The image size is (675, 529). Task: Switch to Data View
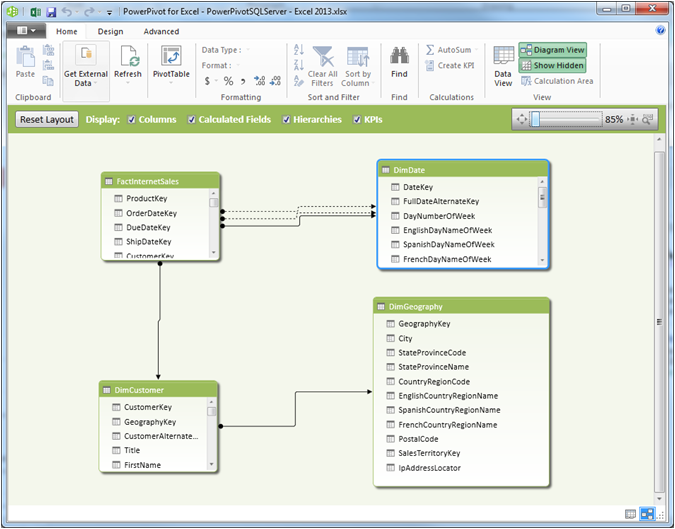pyautogui.click(x=503, y=66)
